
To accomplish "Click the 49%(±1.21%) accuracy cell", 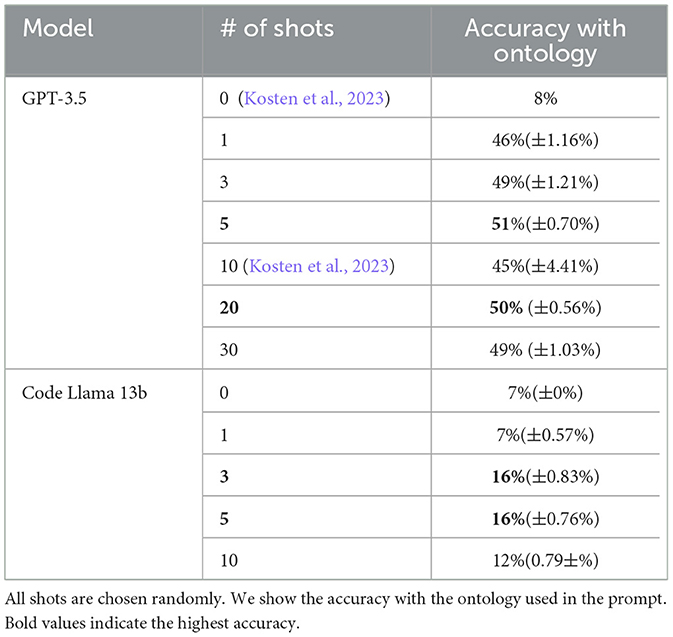I will [545, 183].
